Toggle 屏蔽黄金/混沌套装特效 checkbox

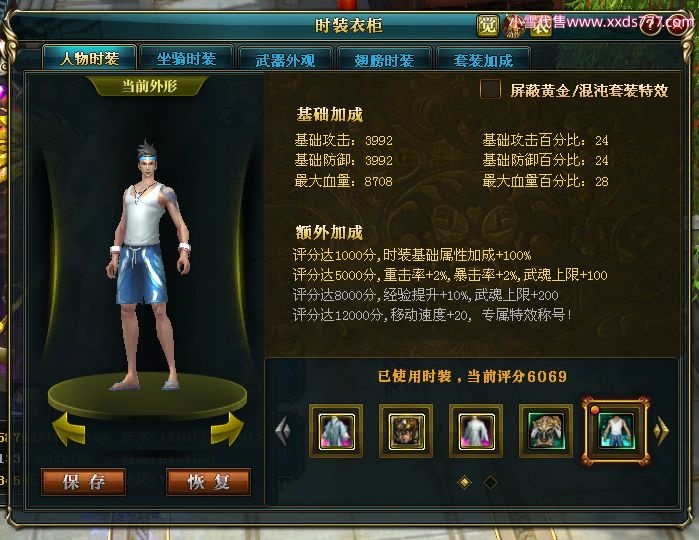pyautogui.click(x=490, y=90)
